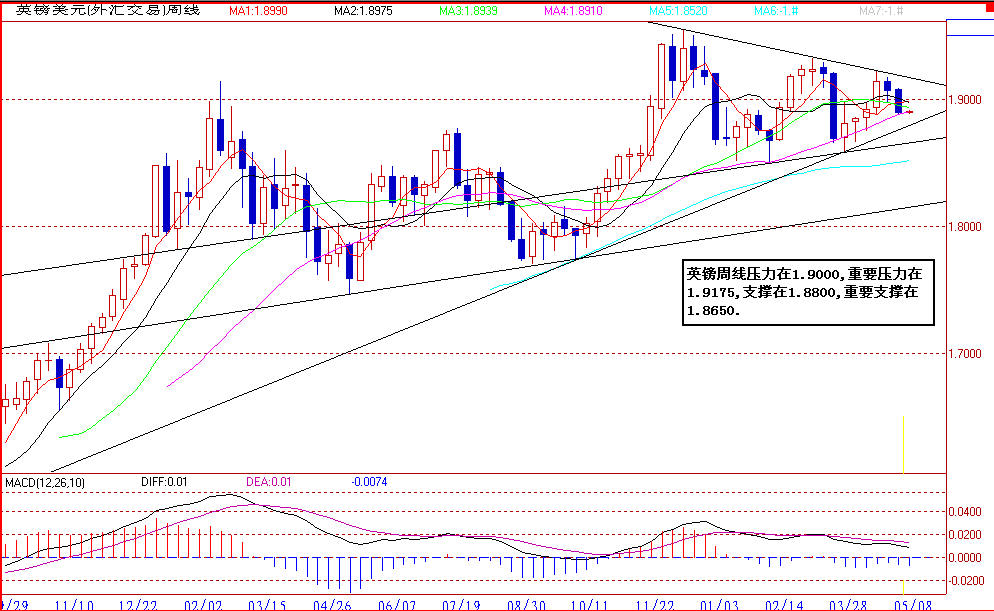Click the 10/11 date axis label
Viewport: 994px width, 611px height.
pos(591,605)
